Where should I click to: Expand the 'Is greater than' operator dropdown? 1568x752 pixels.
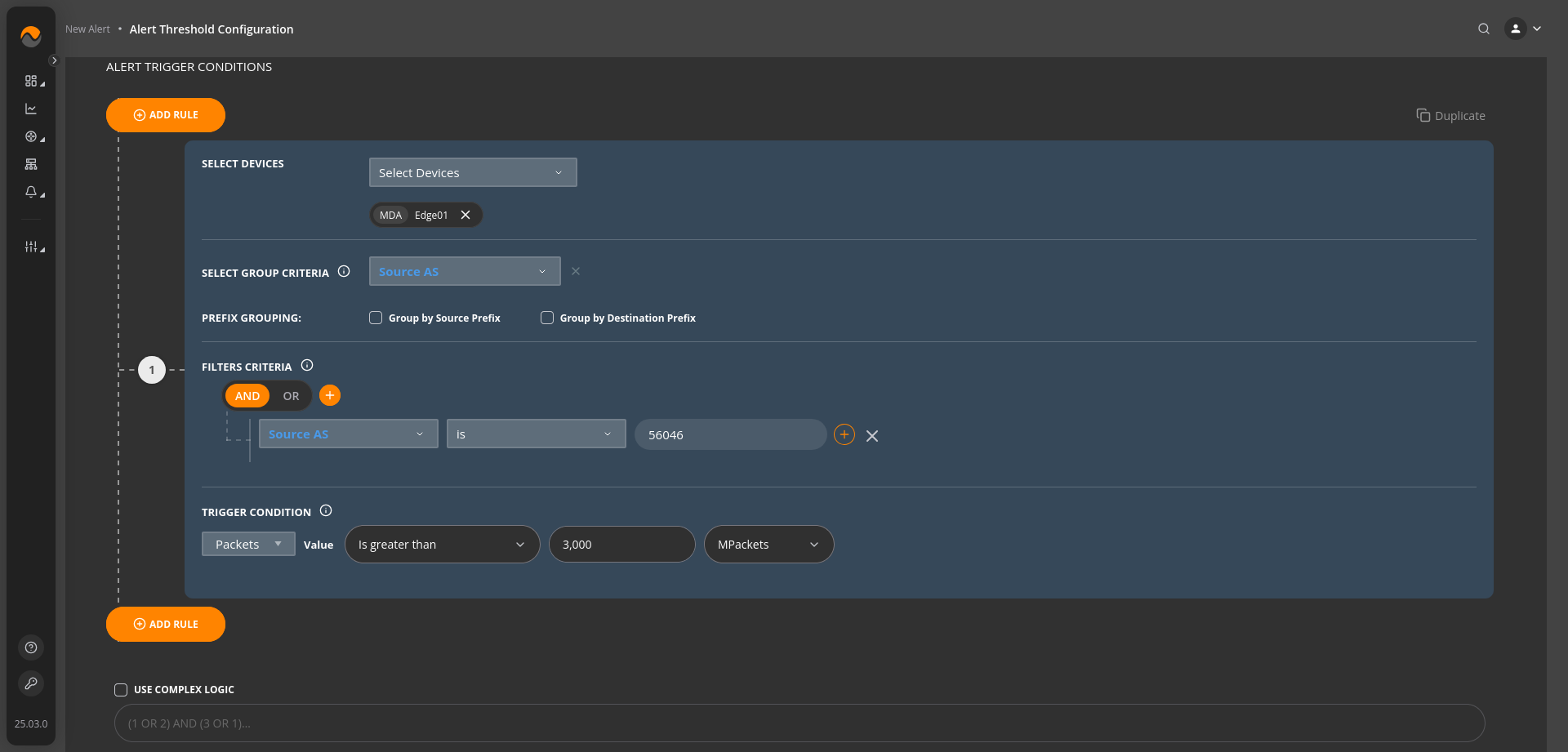pyautogui.click(x=442, y=545)
